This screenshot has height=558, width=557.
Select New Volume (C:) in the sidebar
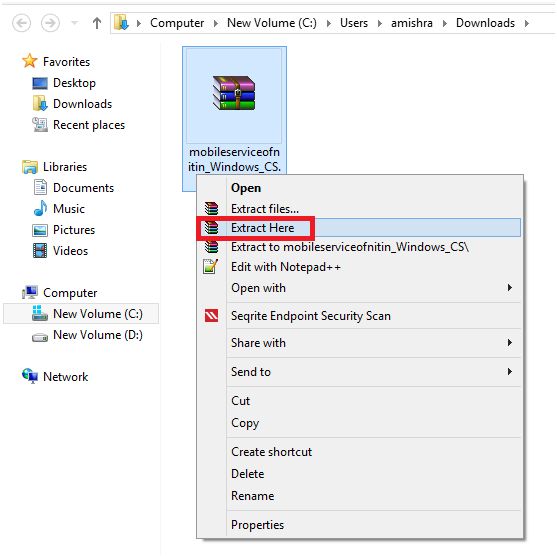click(98, 314)
